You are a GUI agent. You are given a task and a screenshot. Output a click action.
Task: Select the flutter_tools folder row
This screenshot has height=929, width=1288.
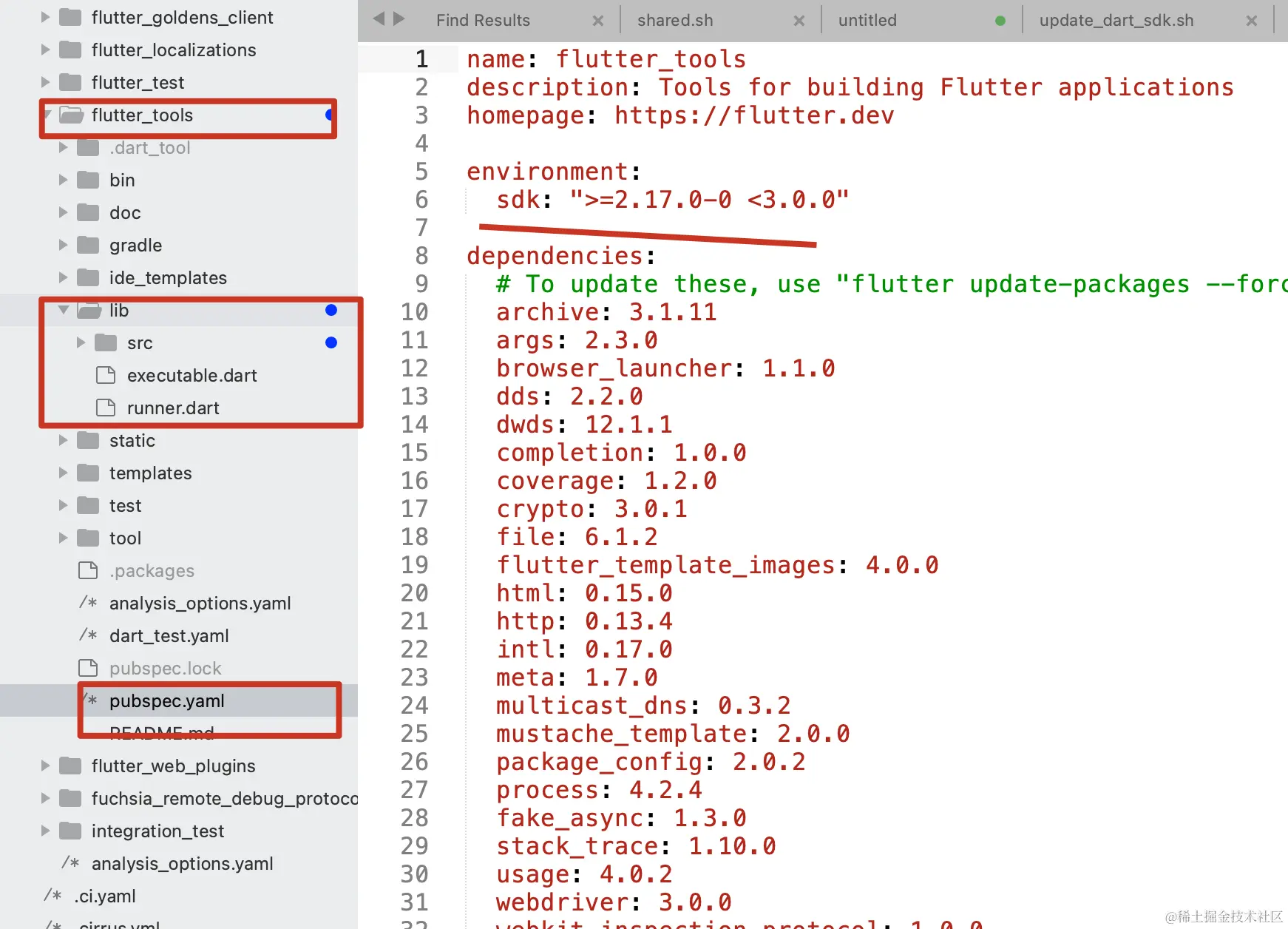(x=179, y=115)
